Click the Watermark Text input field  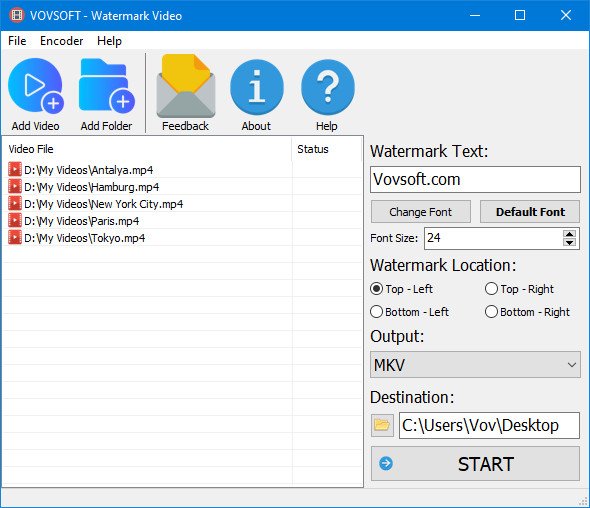click(475, 179)
